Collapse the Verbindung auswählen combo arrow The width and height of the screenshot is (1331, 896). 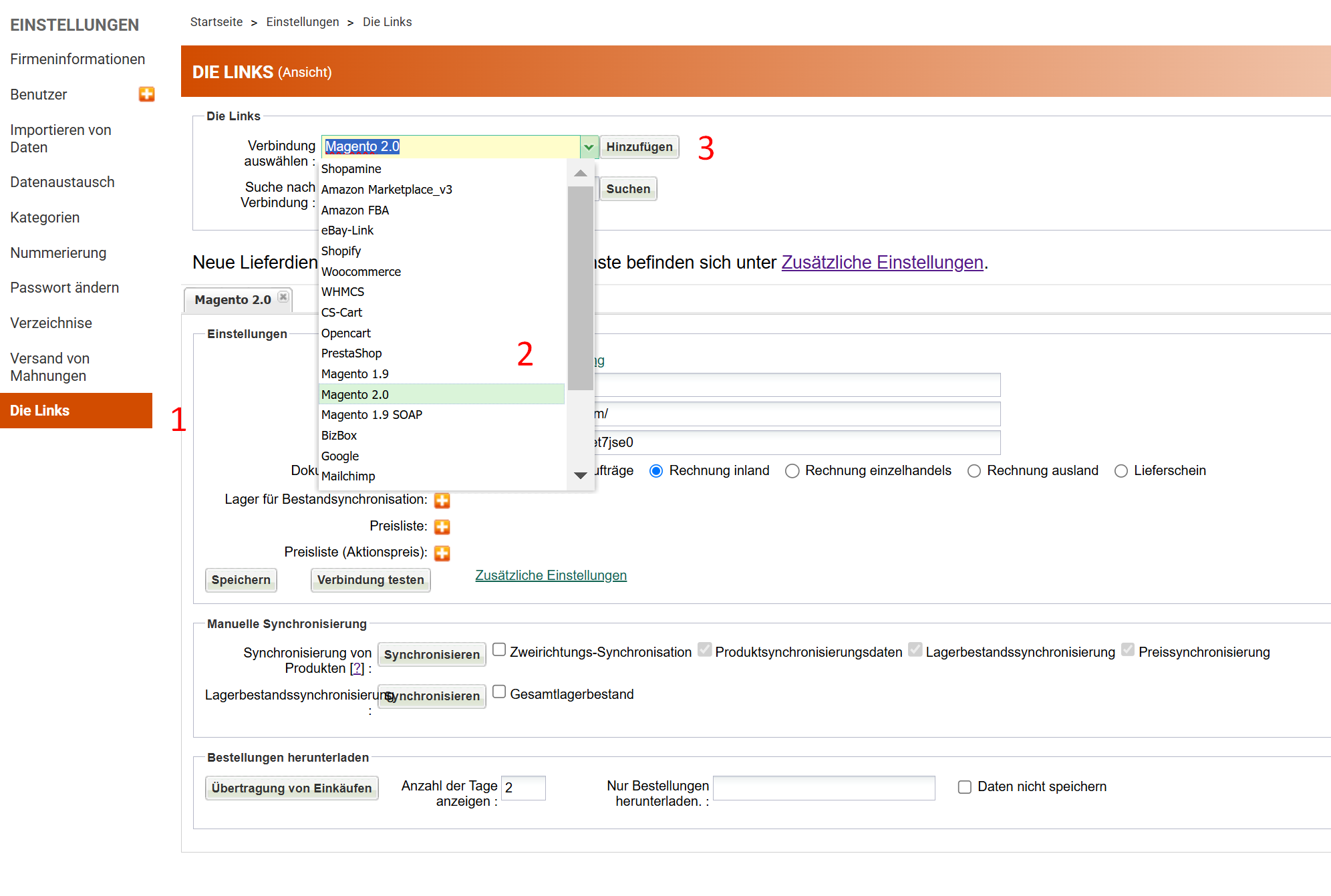coord(589,147)
